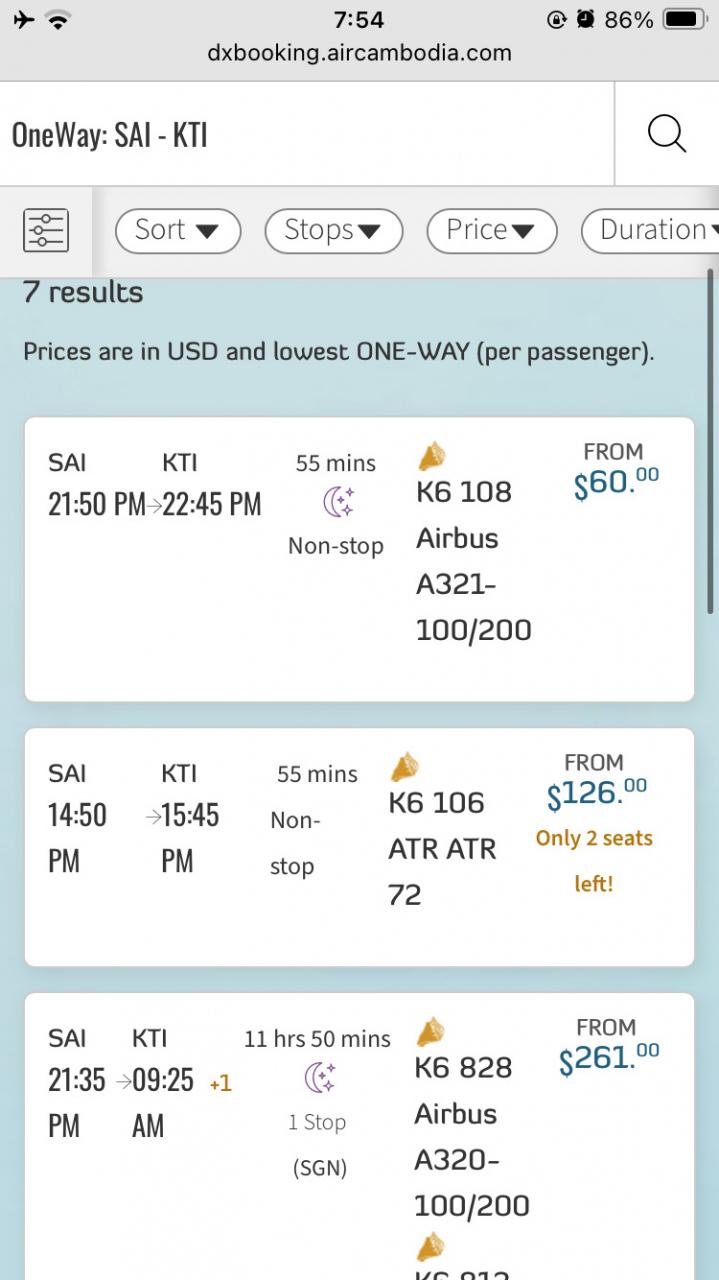Image resolution: width=719 pixels, height=1280 pixels.
Task: Tap the search magnifier icon
Action: point(667,134)
